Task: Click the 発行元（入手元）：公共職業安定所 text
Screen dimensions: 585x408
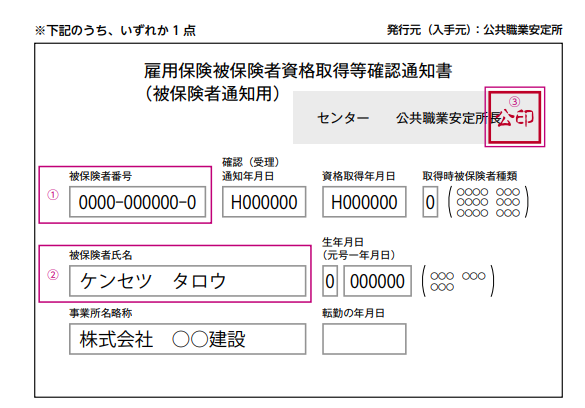Action: pyautogui.click(x=475, y=30)
